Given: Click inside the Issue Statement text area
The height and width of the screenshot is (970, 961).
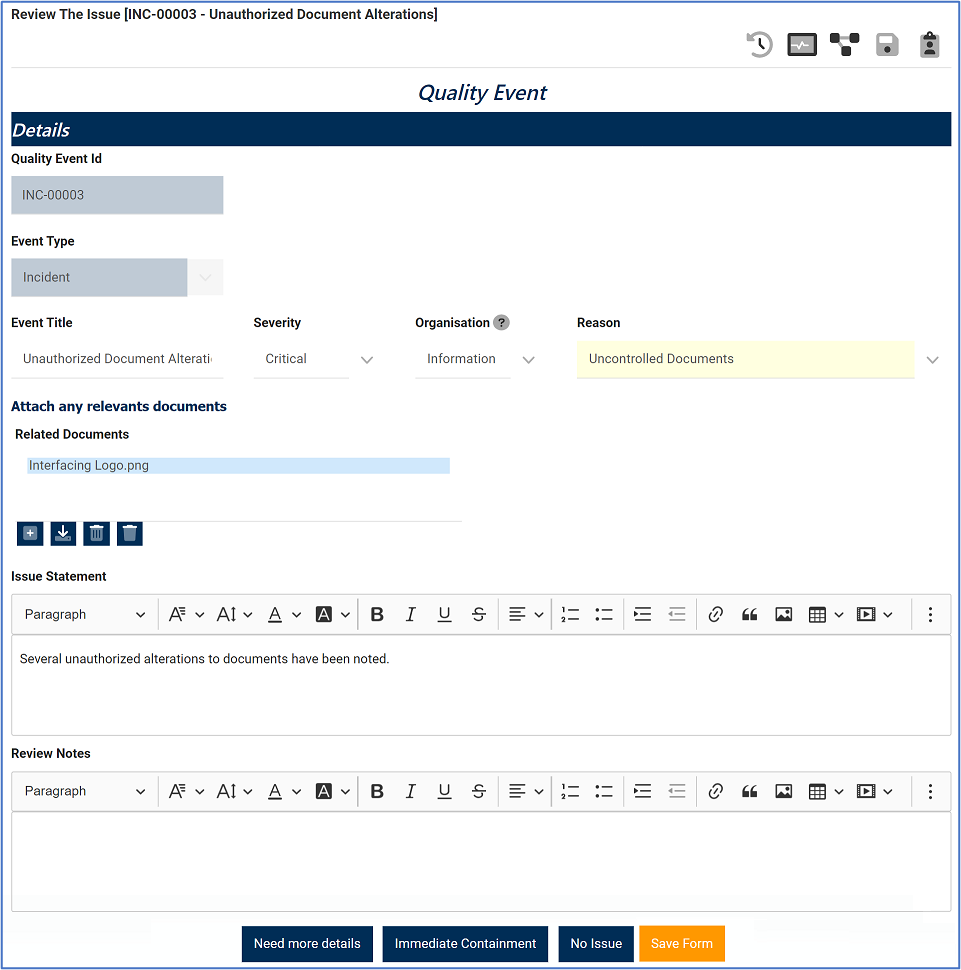Looking at the screenshot, I should (x=481, y=685).
